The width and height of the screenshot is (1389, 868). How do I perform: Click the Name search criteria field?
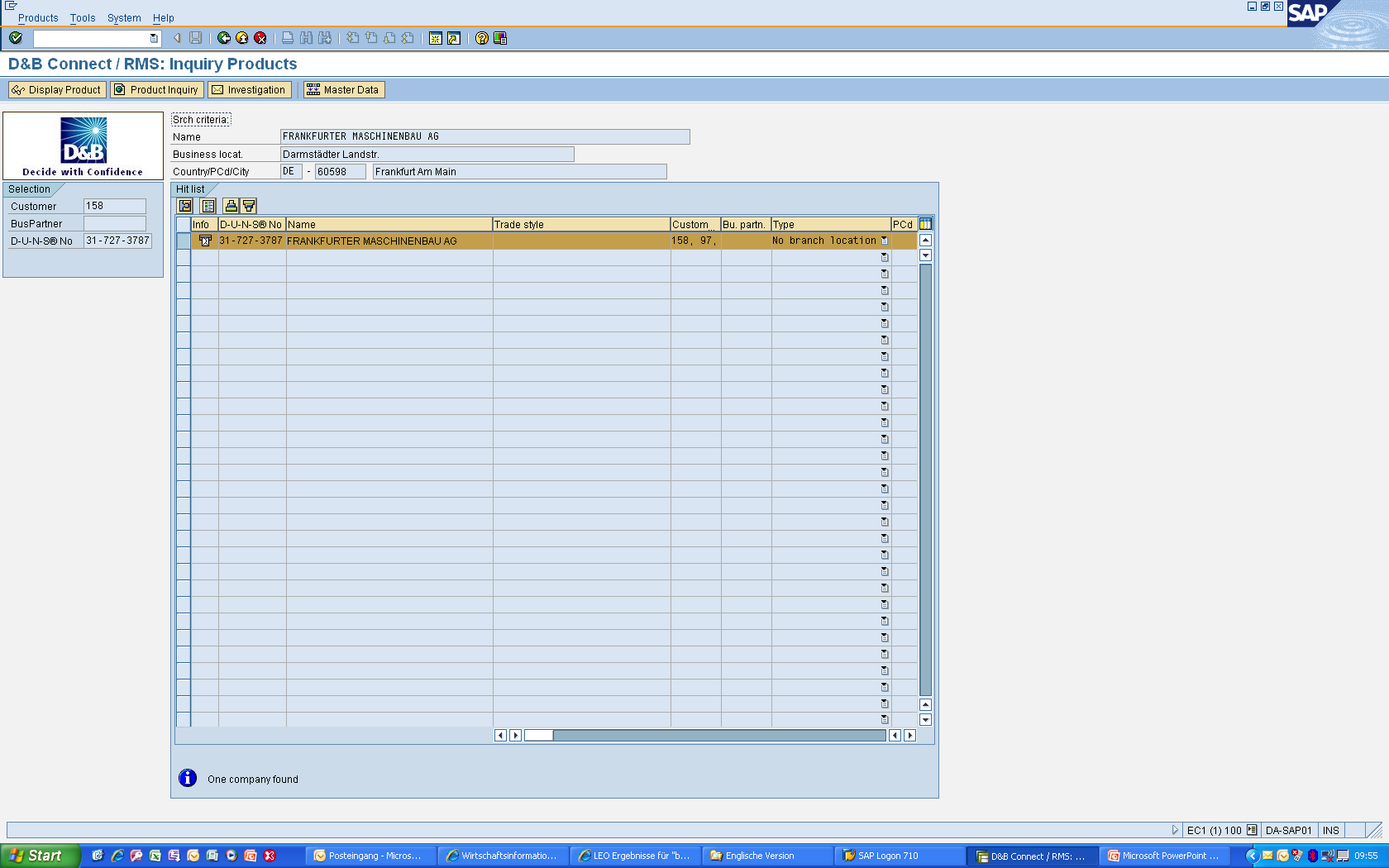click(484, 136)
